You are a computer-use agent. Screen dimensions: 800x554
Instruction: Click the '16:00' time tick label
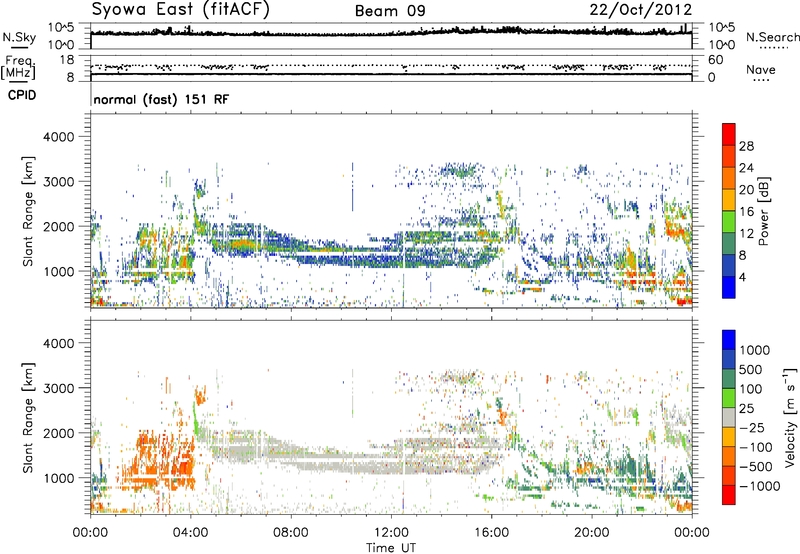pos(491,533)
